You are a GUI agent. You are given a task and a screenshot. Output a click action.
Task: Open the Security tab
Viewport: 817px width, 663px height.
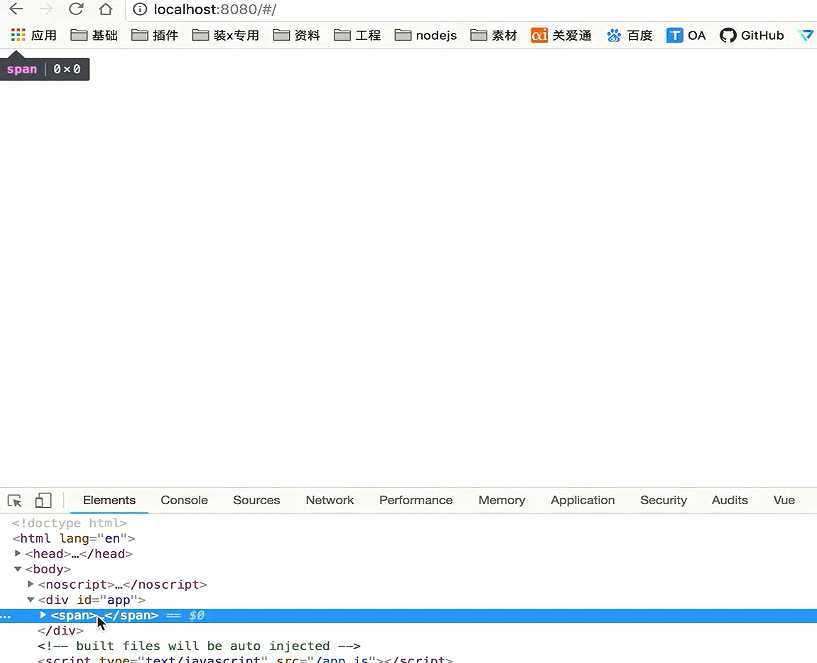pyautogui.click(x=663, y=500)
